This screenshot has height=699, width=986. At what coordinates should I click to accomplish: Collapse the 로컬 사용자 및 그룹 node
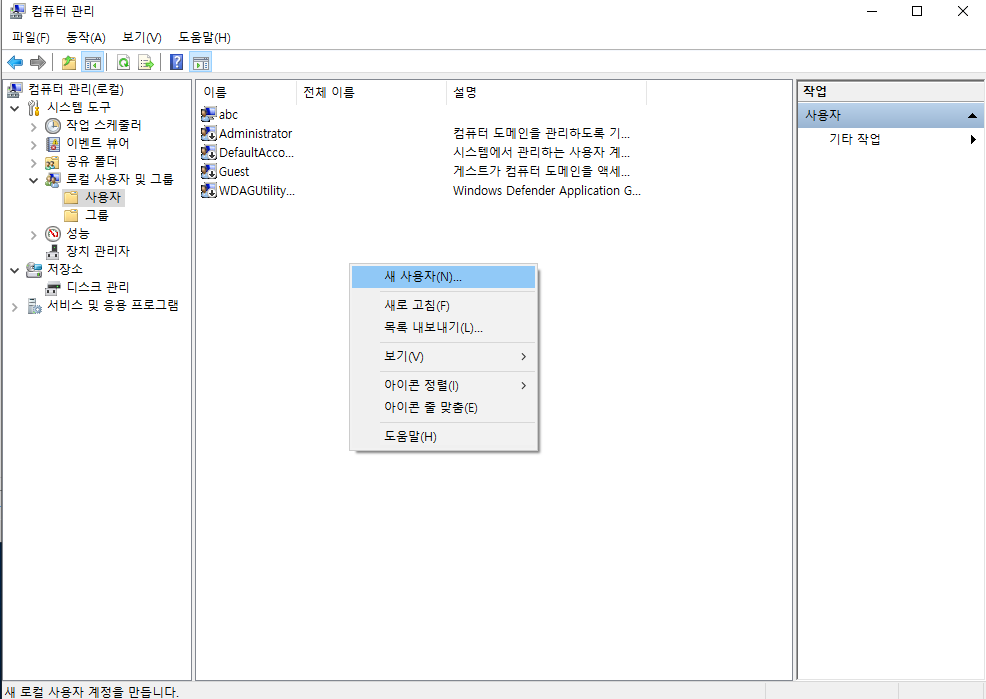(x=33, y=180)
